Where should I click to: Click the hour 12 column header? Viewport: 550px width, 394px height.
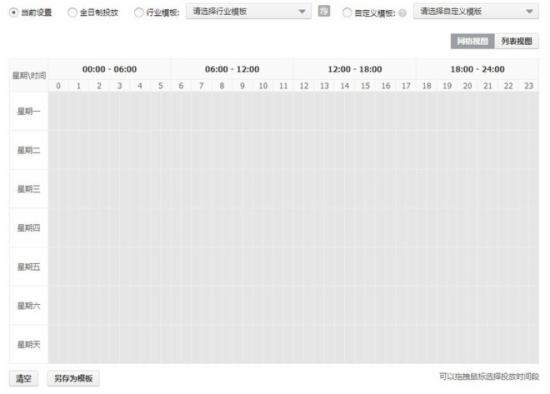pos(304,86)
